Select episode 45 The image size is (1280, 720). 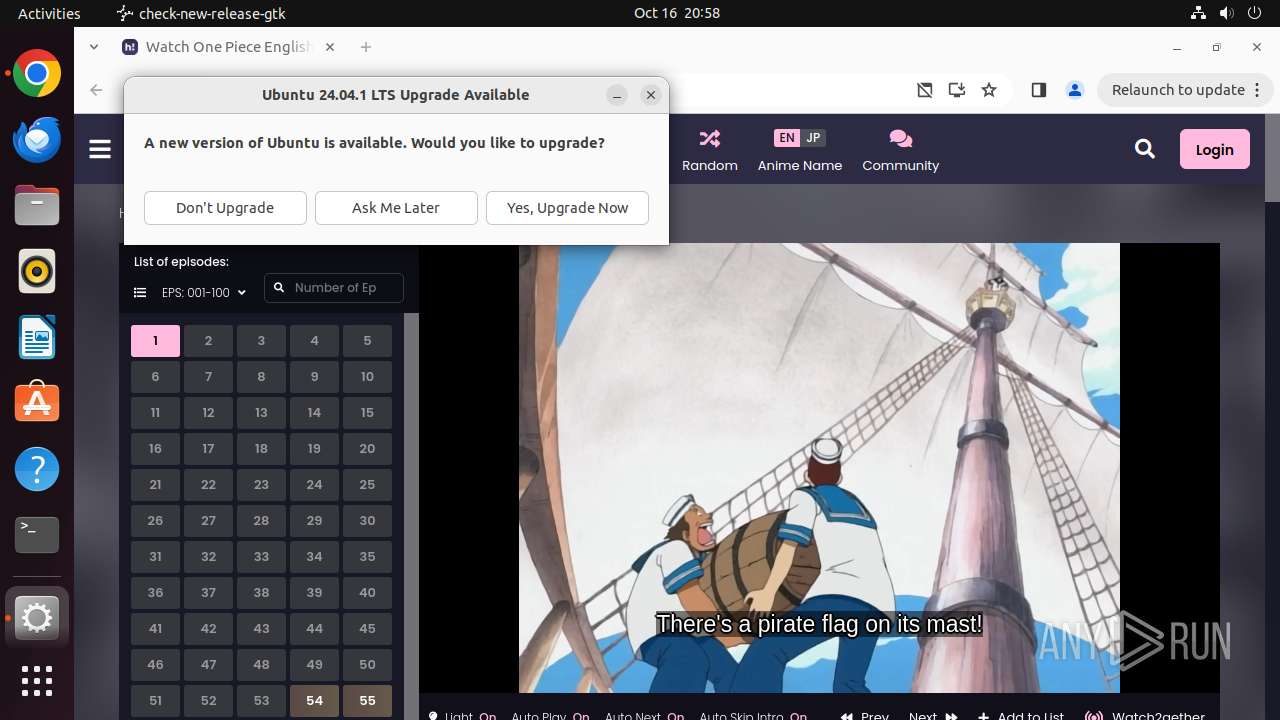click(367, 629)
